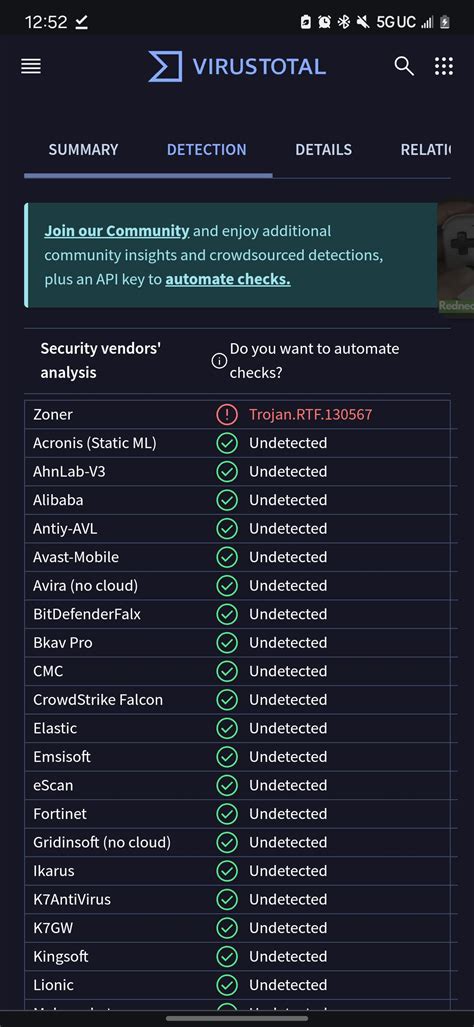474x1027 pixels.
Task: Tap the Trojan.RTF.130567 detection result
Action: [x=310, y=415]
